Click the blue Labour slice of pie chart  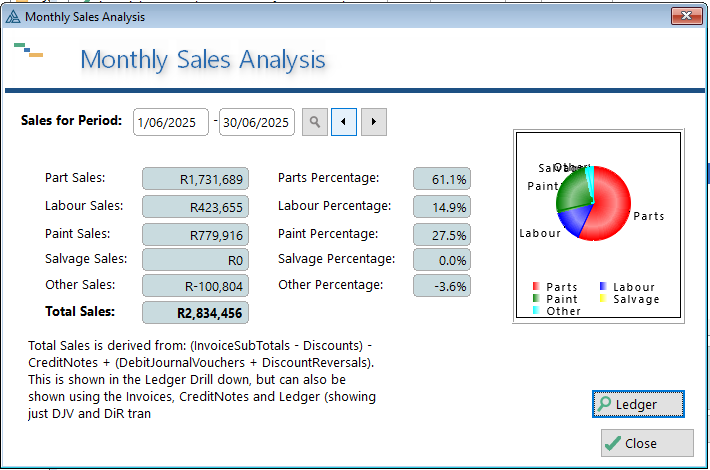coord(574,220)
